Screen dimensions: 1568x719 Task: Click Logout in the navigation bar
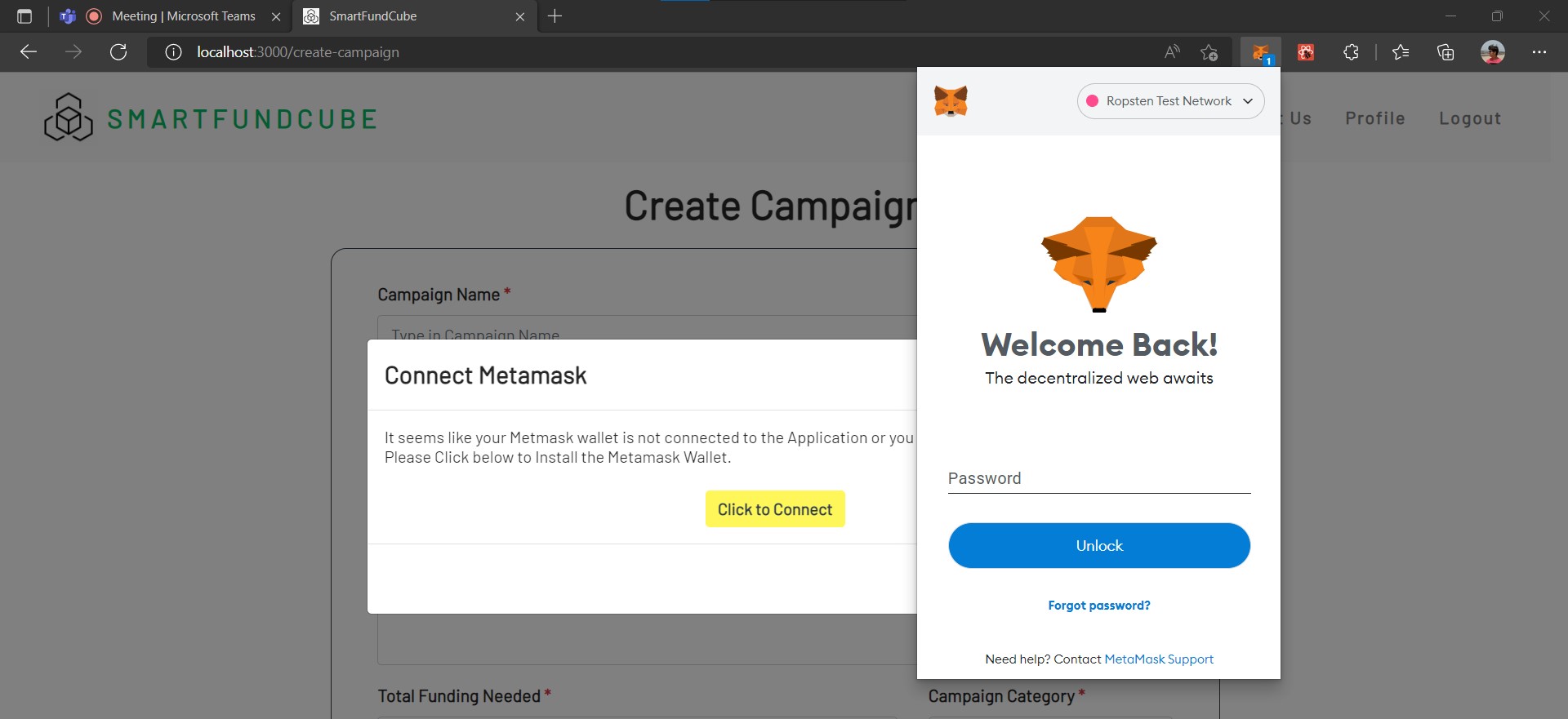coord(1470,118)
